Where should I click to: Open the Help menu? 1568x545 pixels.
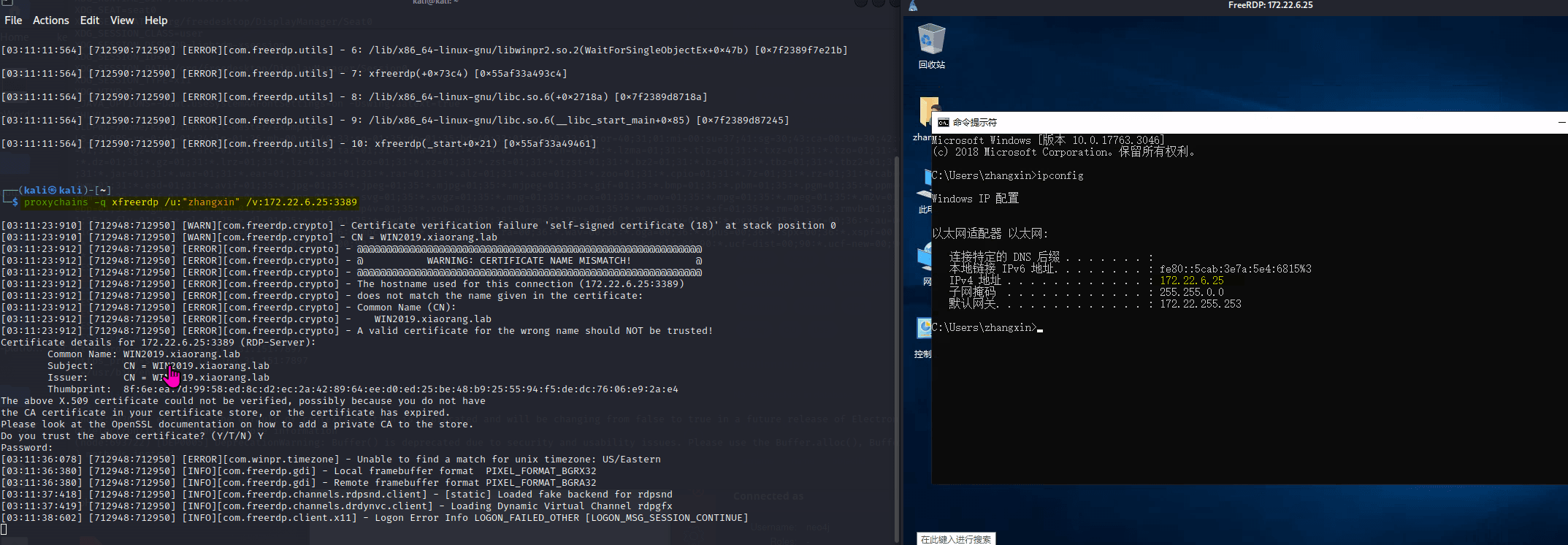click(156, 20)
